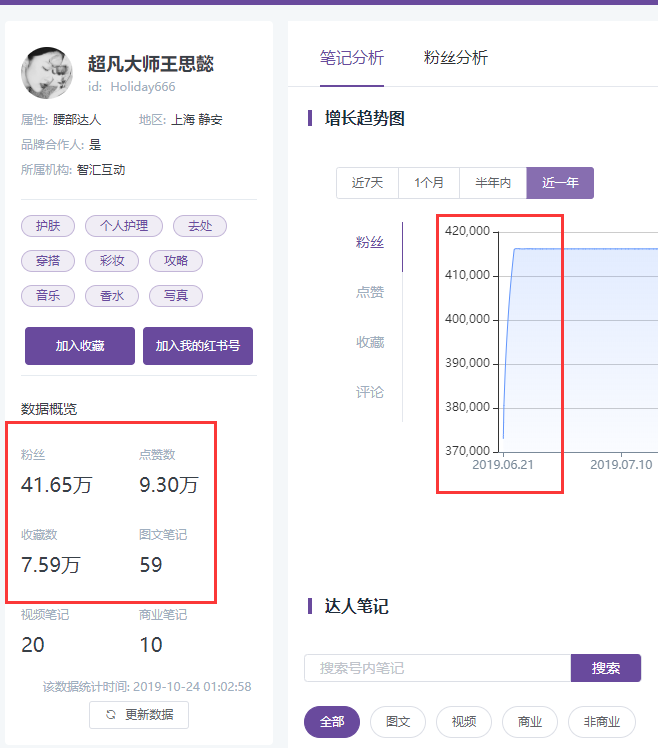Click the 上海 静安 region text
The width and height of the screenshot is (658, 748).
coord(197,120)
